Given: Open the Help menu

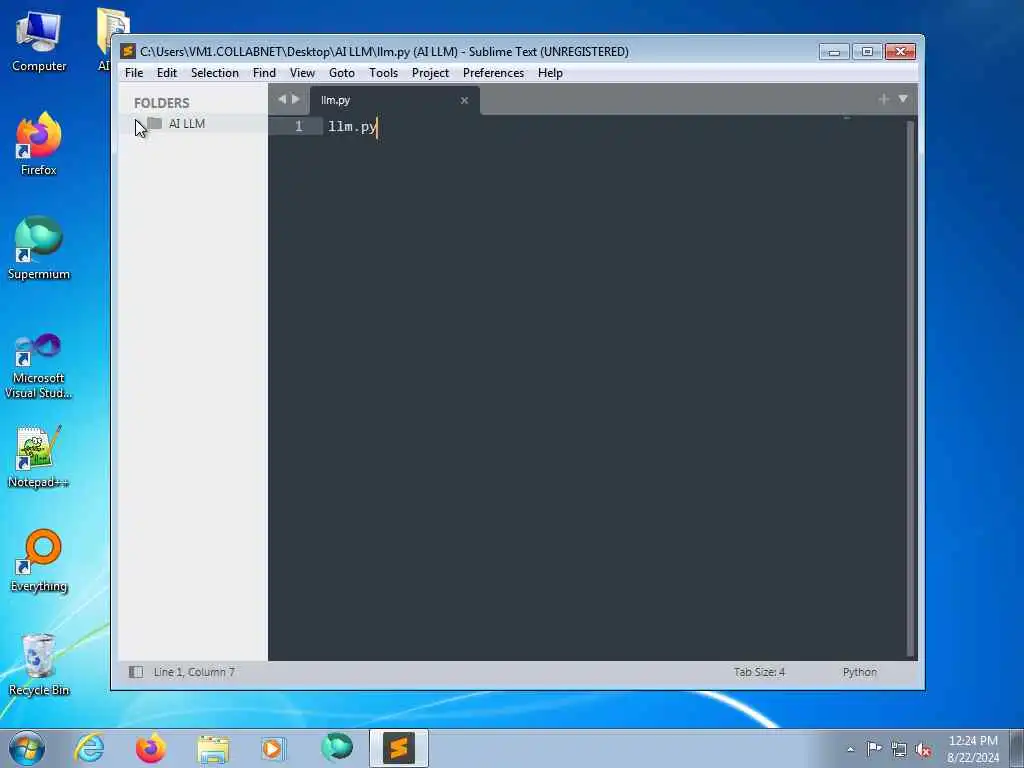Looking at the screenshot, I should [550, 72].
